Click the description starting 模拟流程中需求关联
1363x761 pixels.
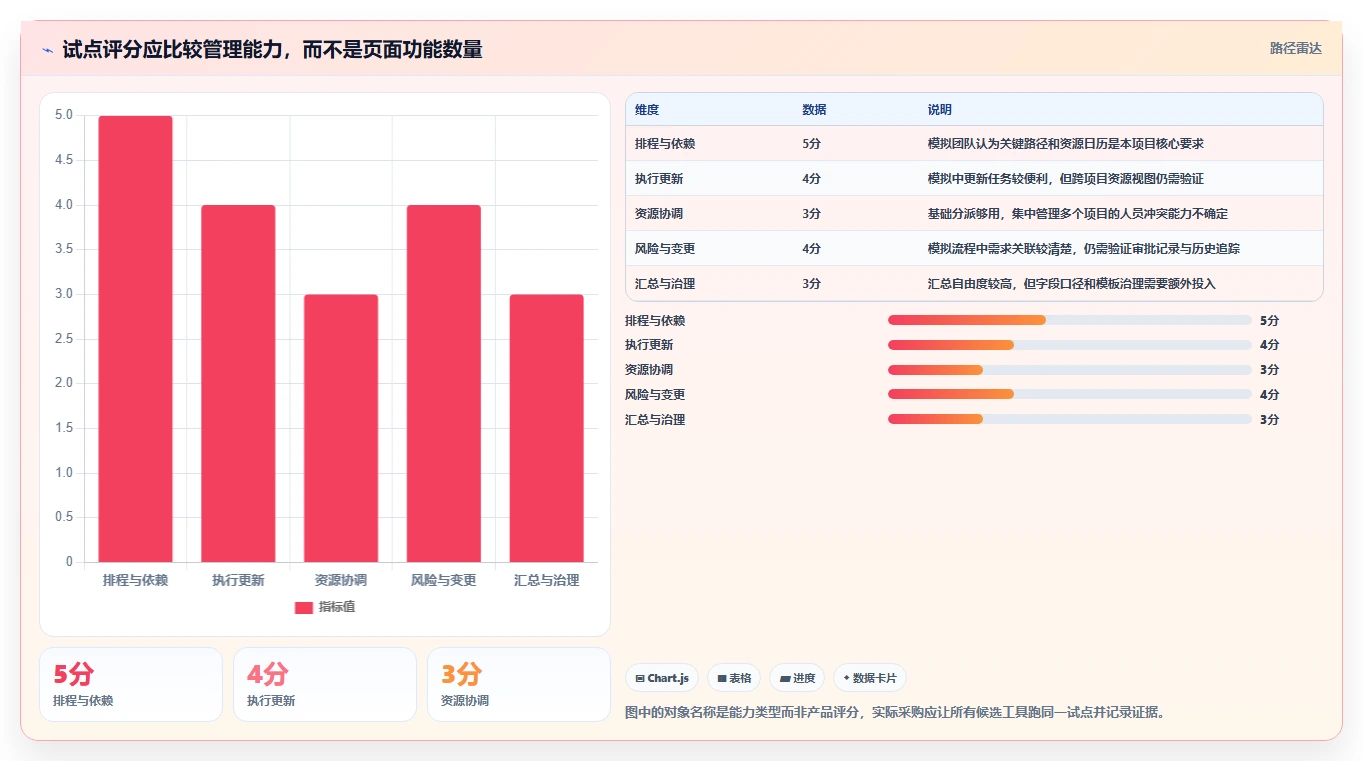coord(1084,249)
